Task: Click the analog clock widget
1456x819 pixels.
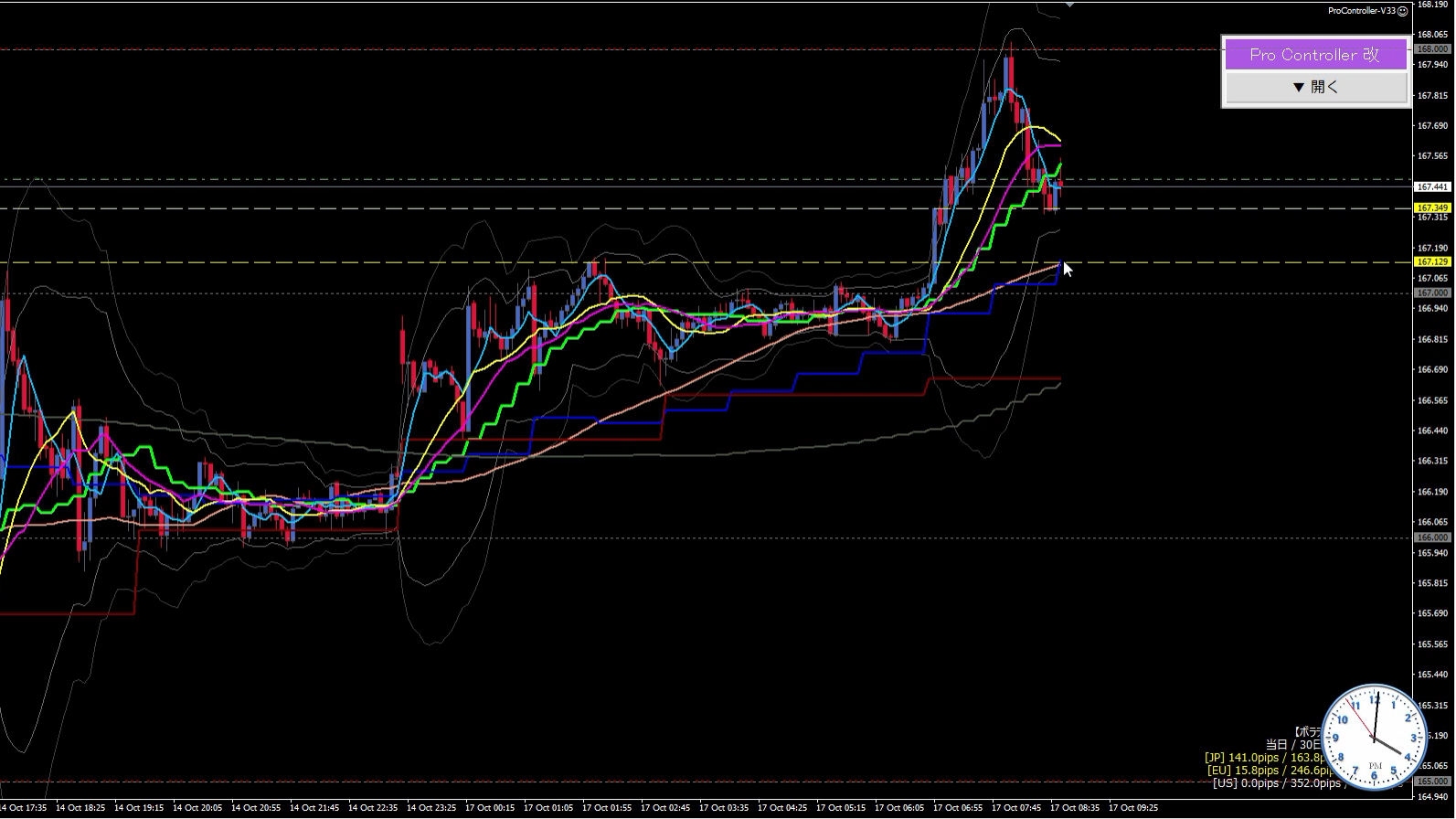Action: pos(1375,738)
